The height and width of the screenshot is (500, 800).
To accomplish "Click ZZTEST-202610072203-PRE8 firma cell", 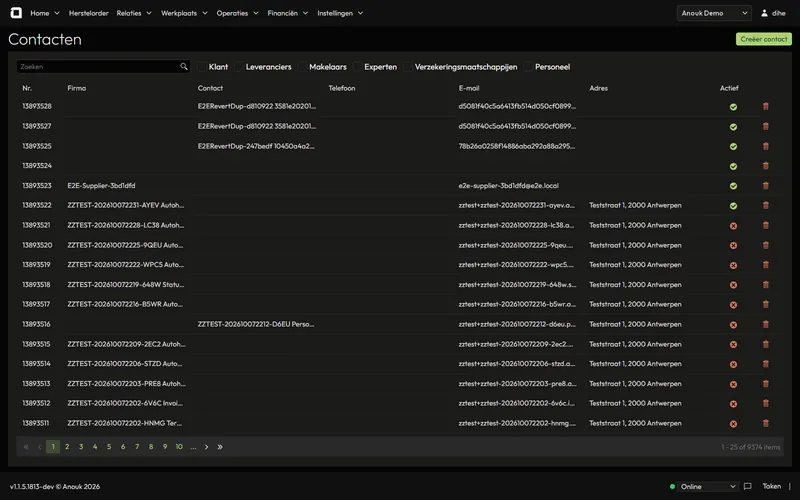I will [x=127, y=384].
